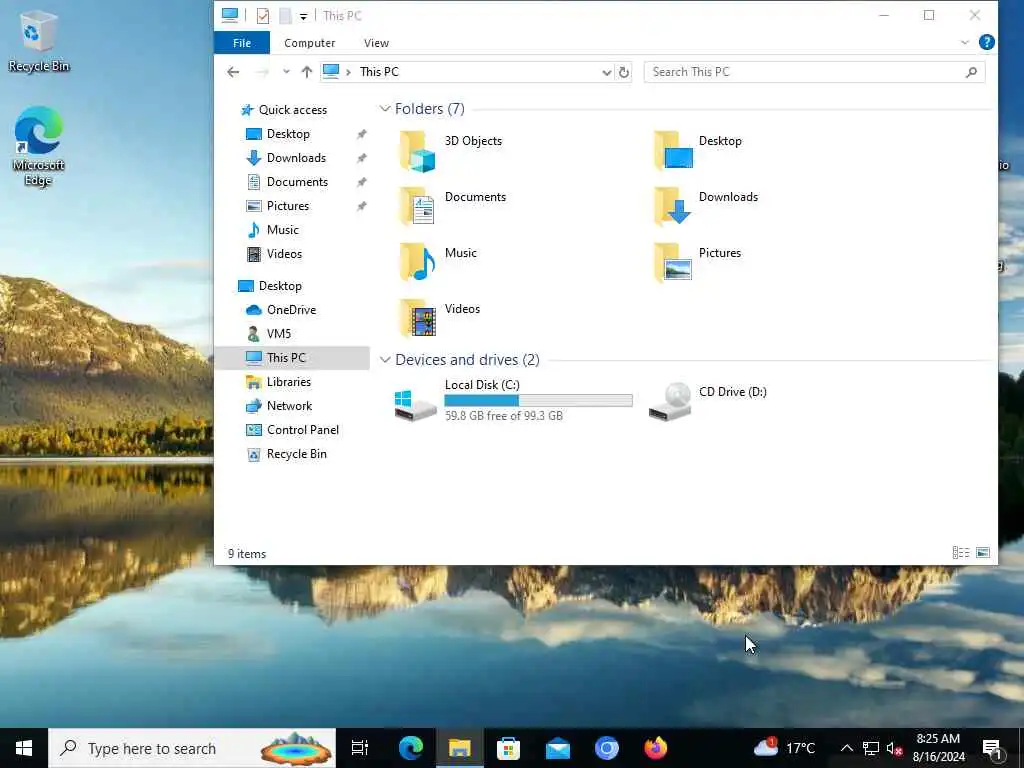Open the notification Action Center icon
Screen dimensions: 1024x768
(x=993, y=748)
